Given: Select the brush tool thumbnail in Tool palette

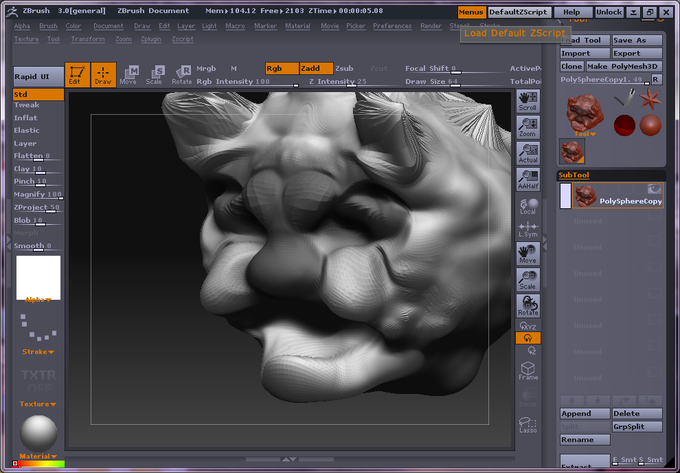Looking at the screenshot, I should 624,98.
